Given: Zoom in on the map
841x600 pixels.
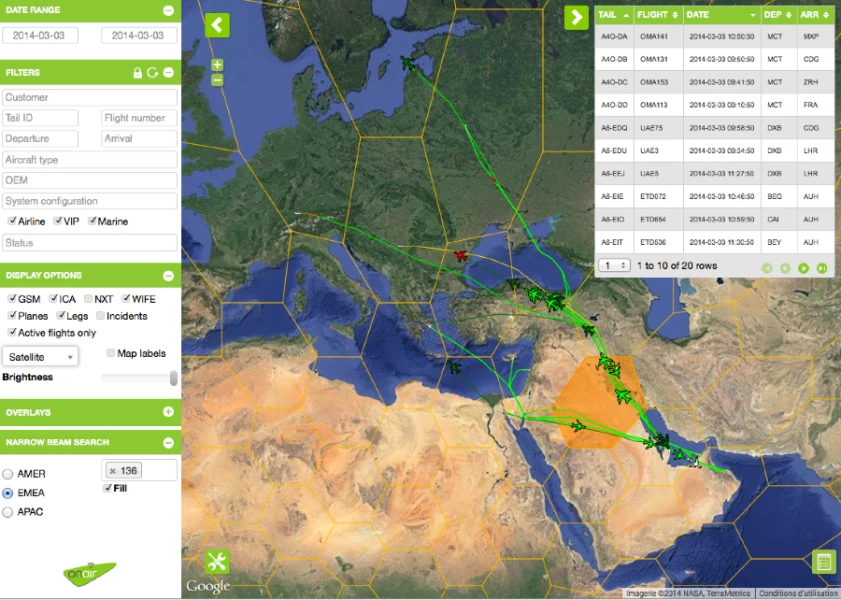Looking at the screenshot, I should [217, 65].
